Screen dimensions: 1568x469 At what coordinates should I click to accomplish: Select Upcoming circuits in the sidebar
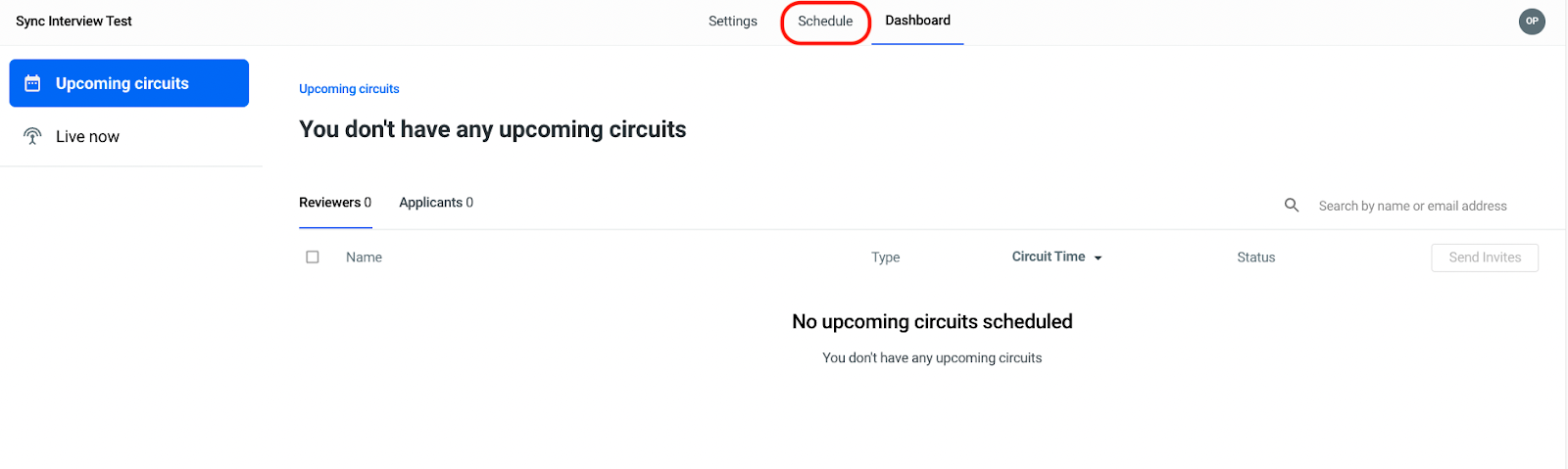pos(129,83)
